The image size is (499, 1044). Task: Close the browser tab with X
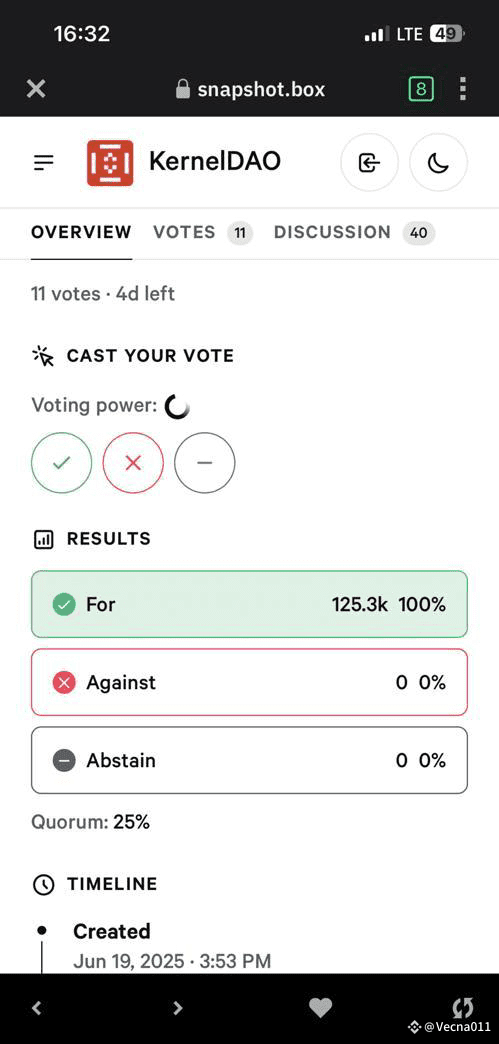36,89
